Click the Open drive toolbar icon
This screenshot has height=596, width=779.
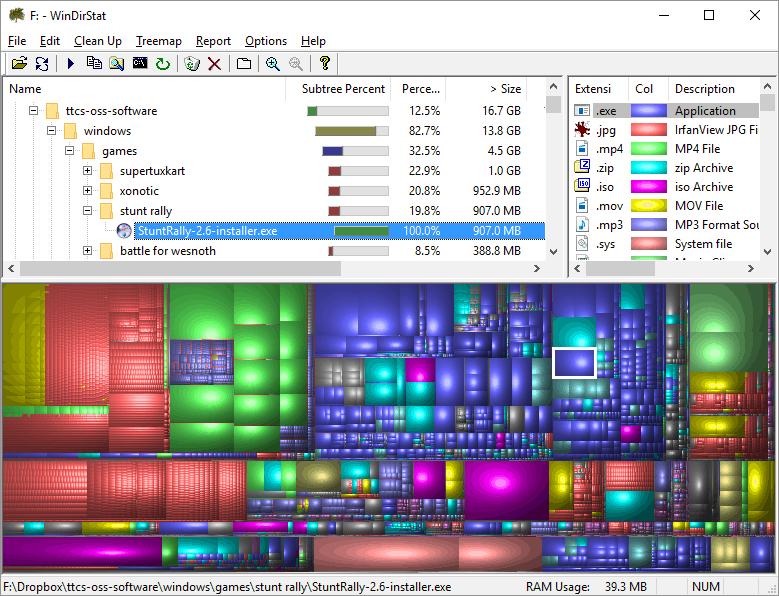19,64
